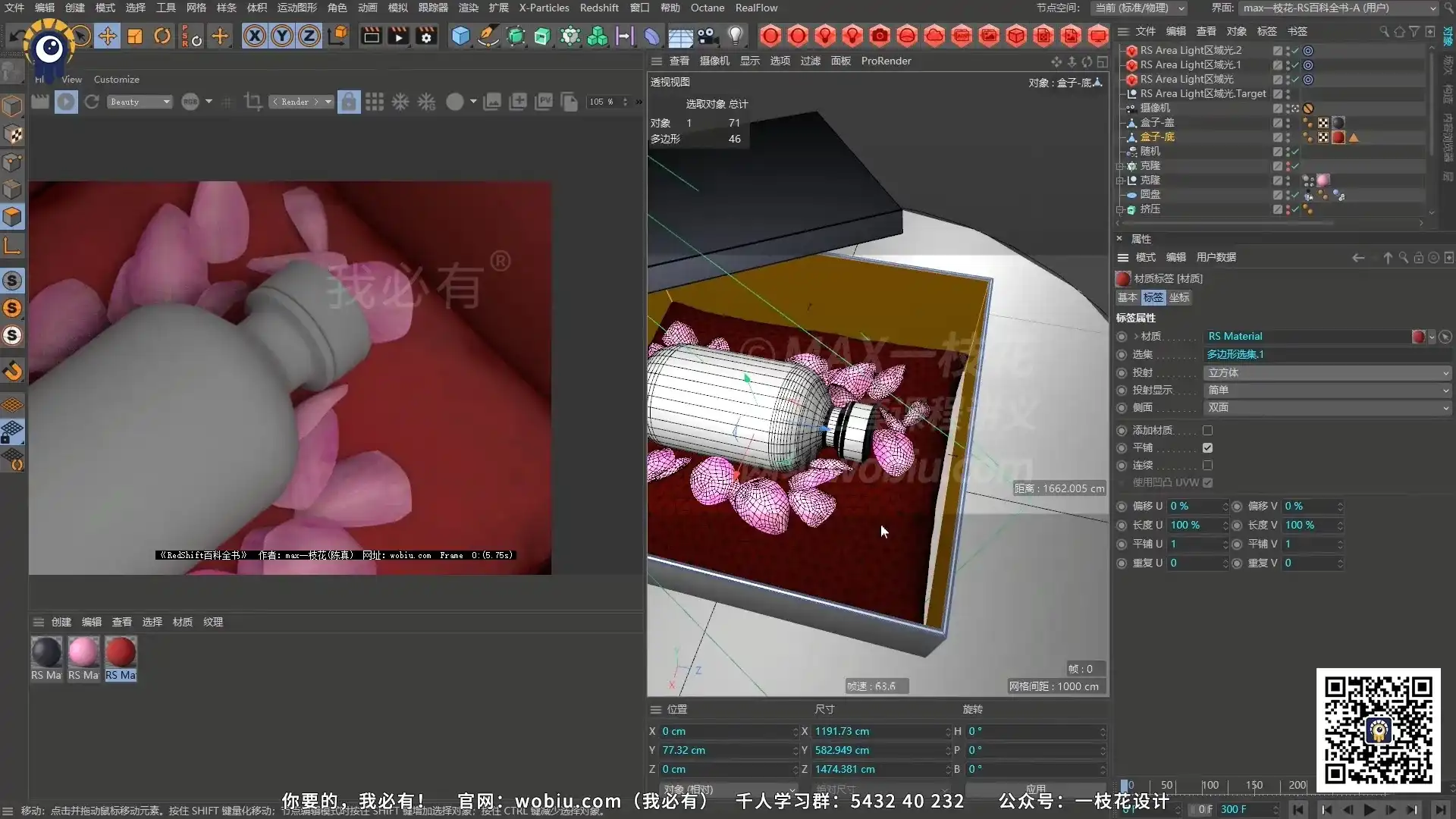
Task: Select the Rotate tool icon
Action: pyautogui.click(x=162, y=36)
